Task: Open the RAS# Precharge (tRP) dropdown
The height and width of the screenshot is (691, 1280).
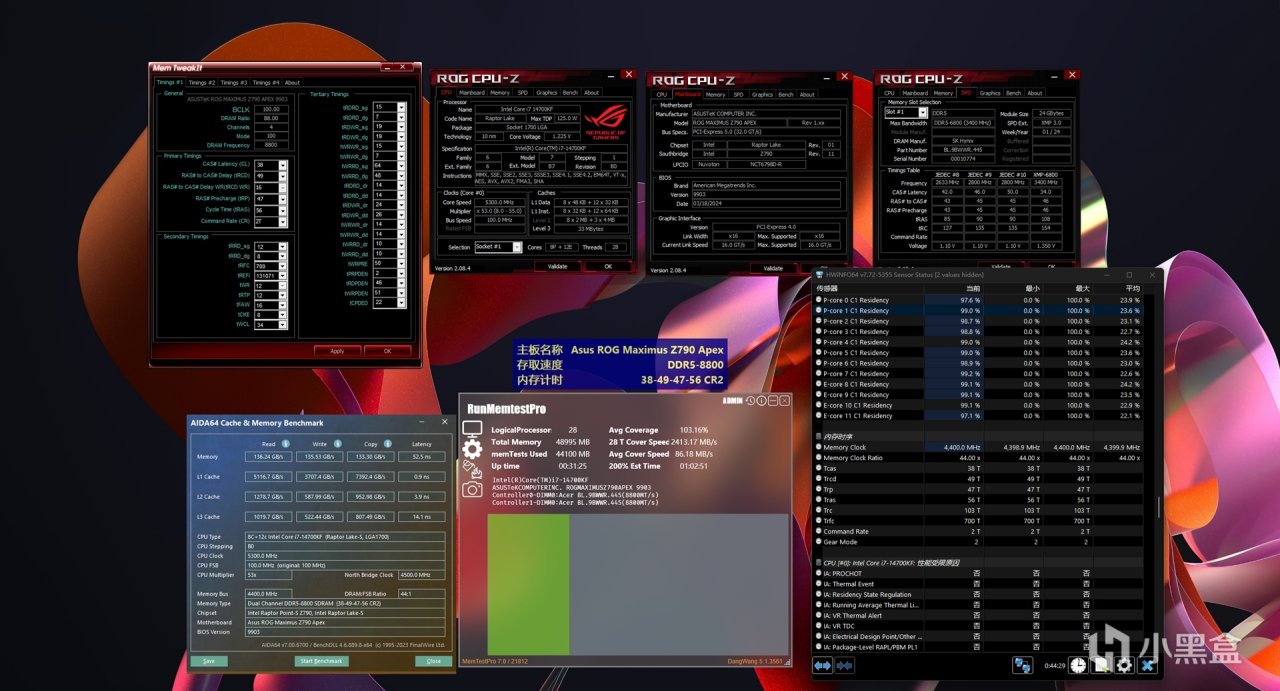Action: coord(285,199)
